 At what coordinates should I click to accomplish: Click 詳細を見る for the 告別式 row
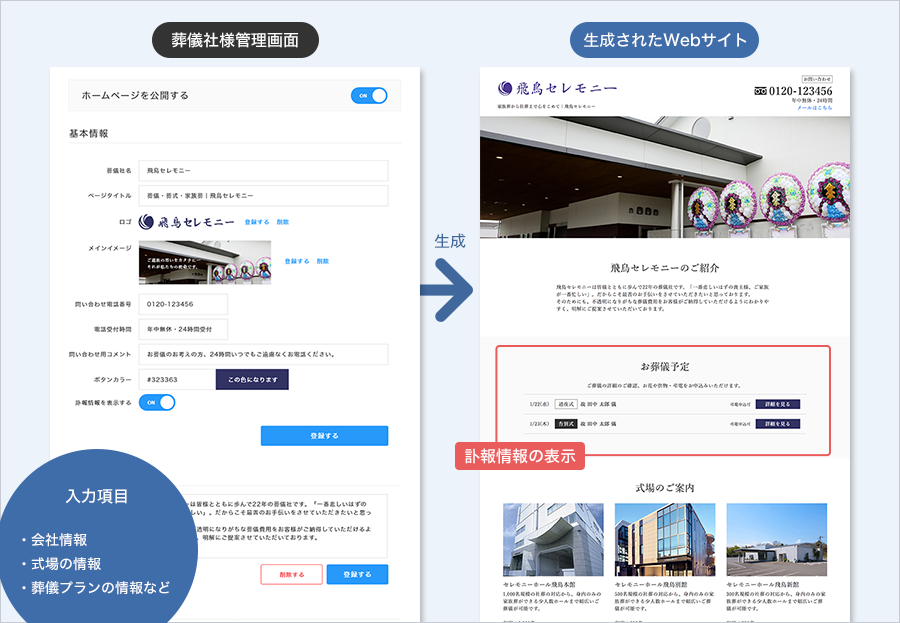(777, 424)
